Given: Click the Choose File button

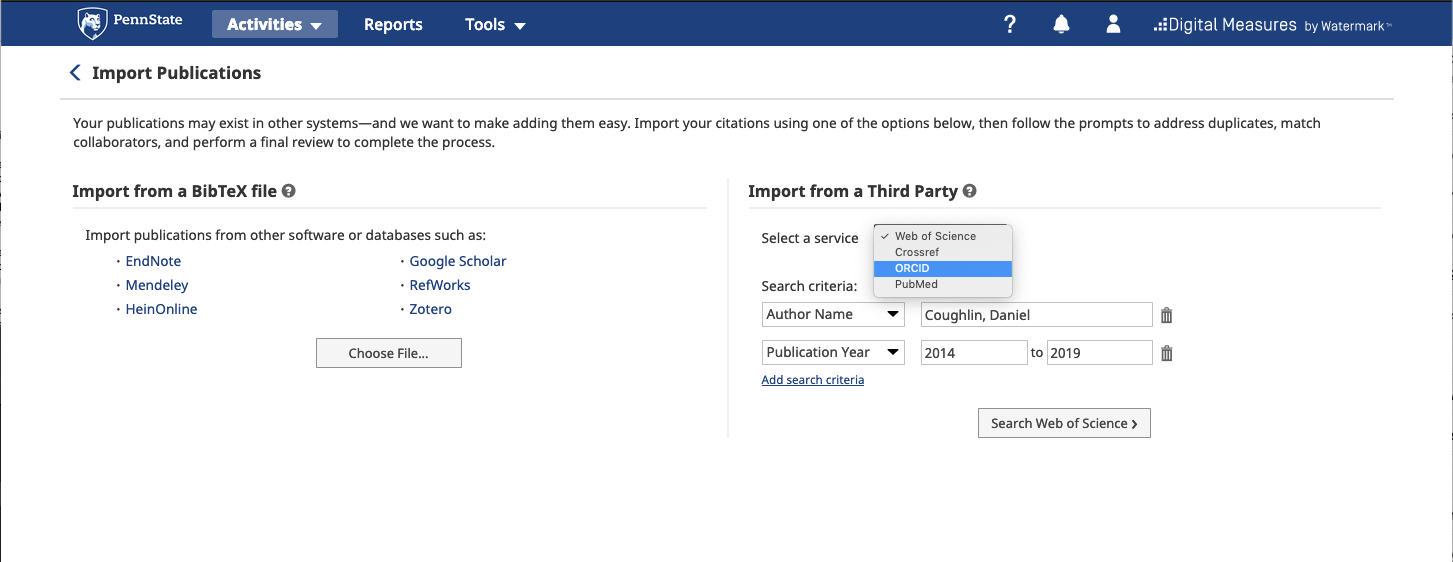Looking at the screenshot, I should 388,353.
